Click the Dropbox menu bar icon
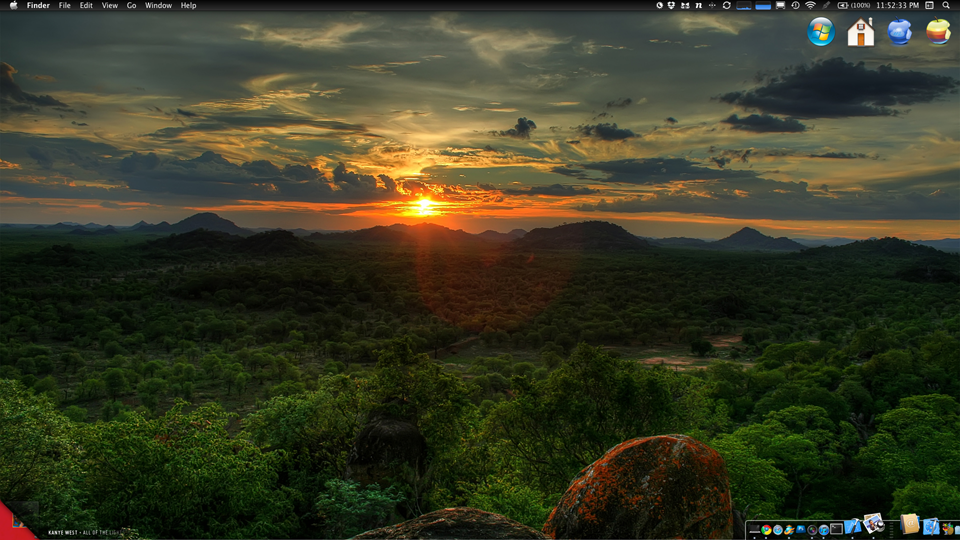Viewport: 960px width, 540px height. pos(671,5)
